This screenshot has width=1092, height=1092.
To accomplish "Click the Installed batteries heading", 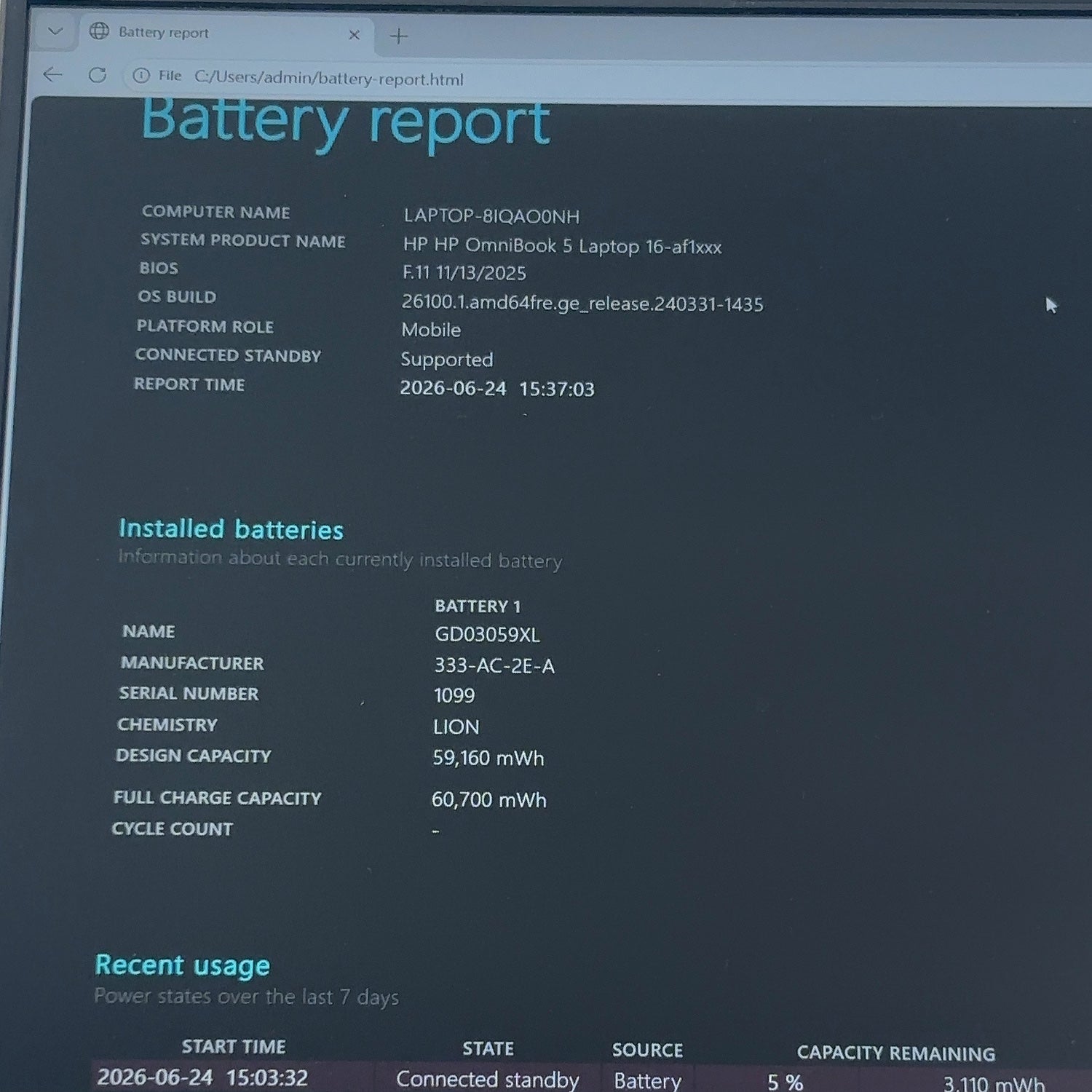I will 231,529.
